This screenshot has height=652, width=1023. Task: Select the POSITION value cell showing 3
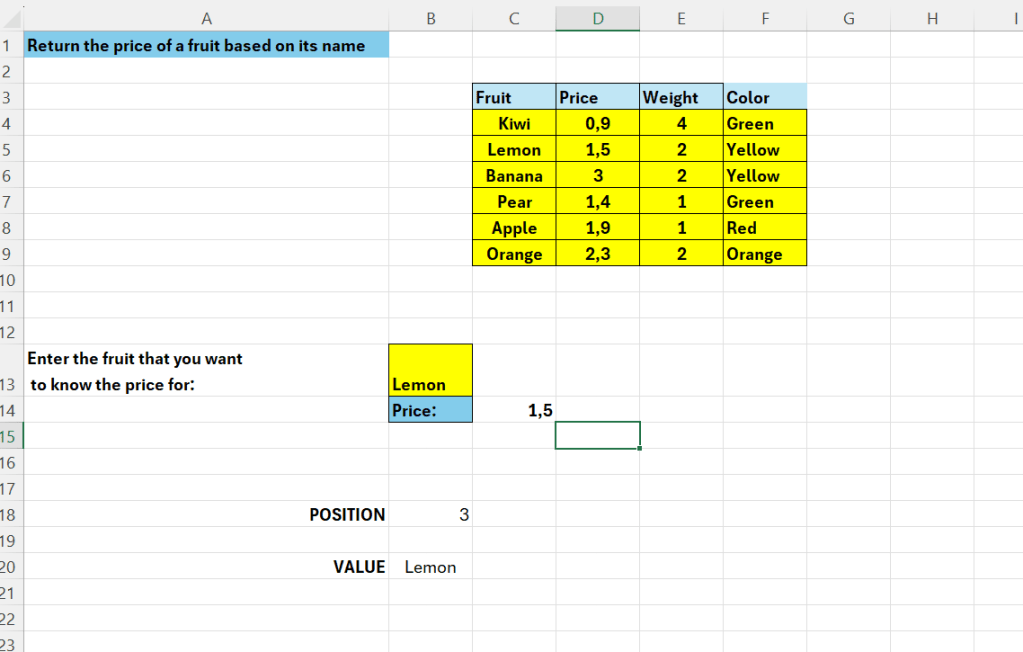[430, 515]
